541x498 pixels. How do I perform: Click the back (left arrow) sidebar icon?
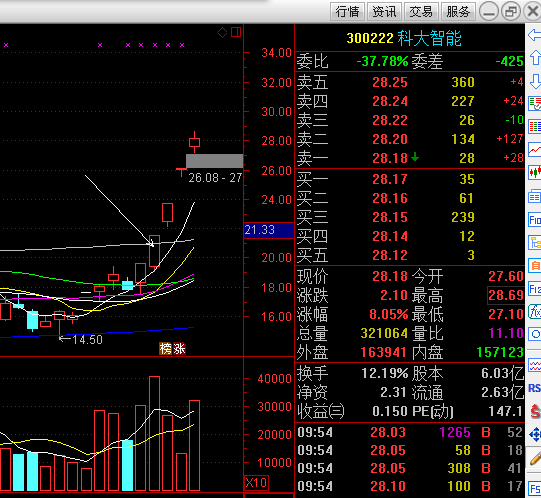[x=534, y=35]
